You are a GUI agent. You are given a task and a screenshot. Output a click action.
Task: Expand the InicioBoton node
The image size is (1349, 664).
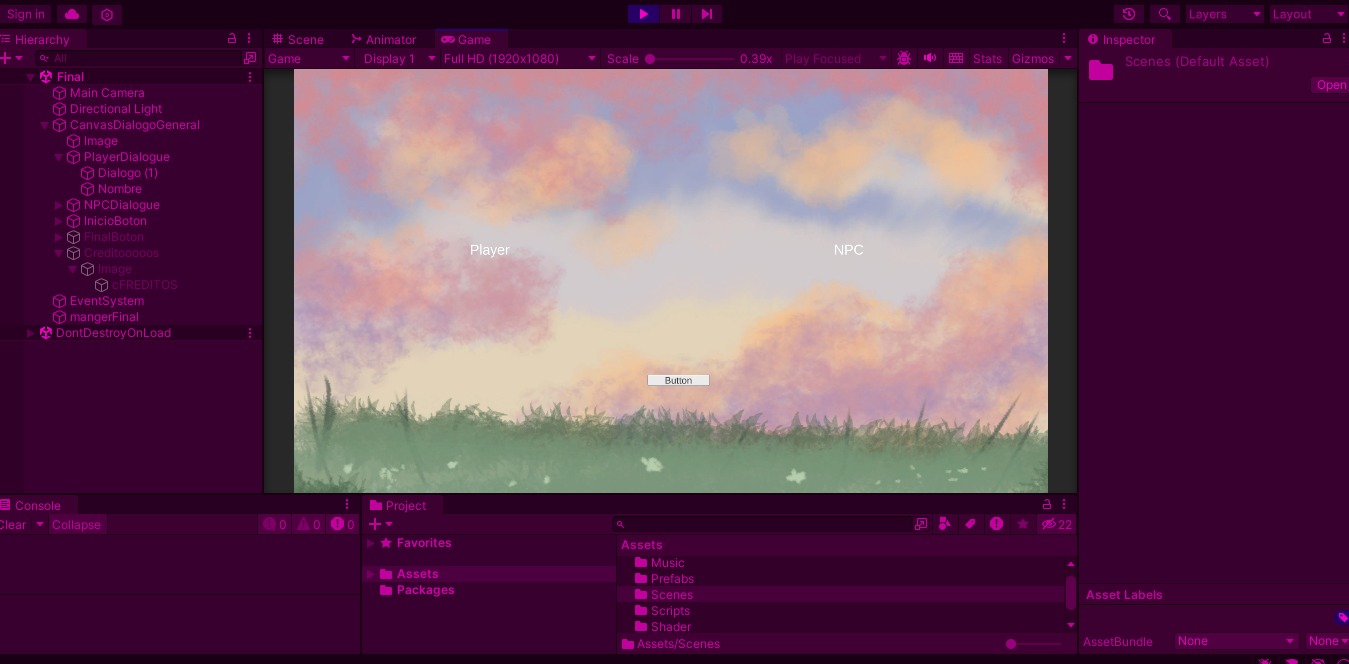(x=58, y=221)
